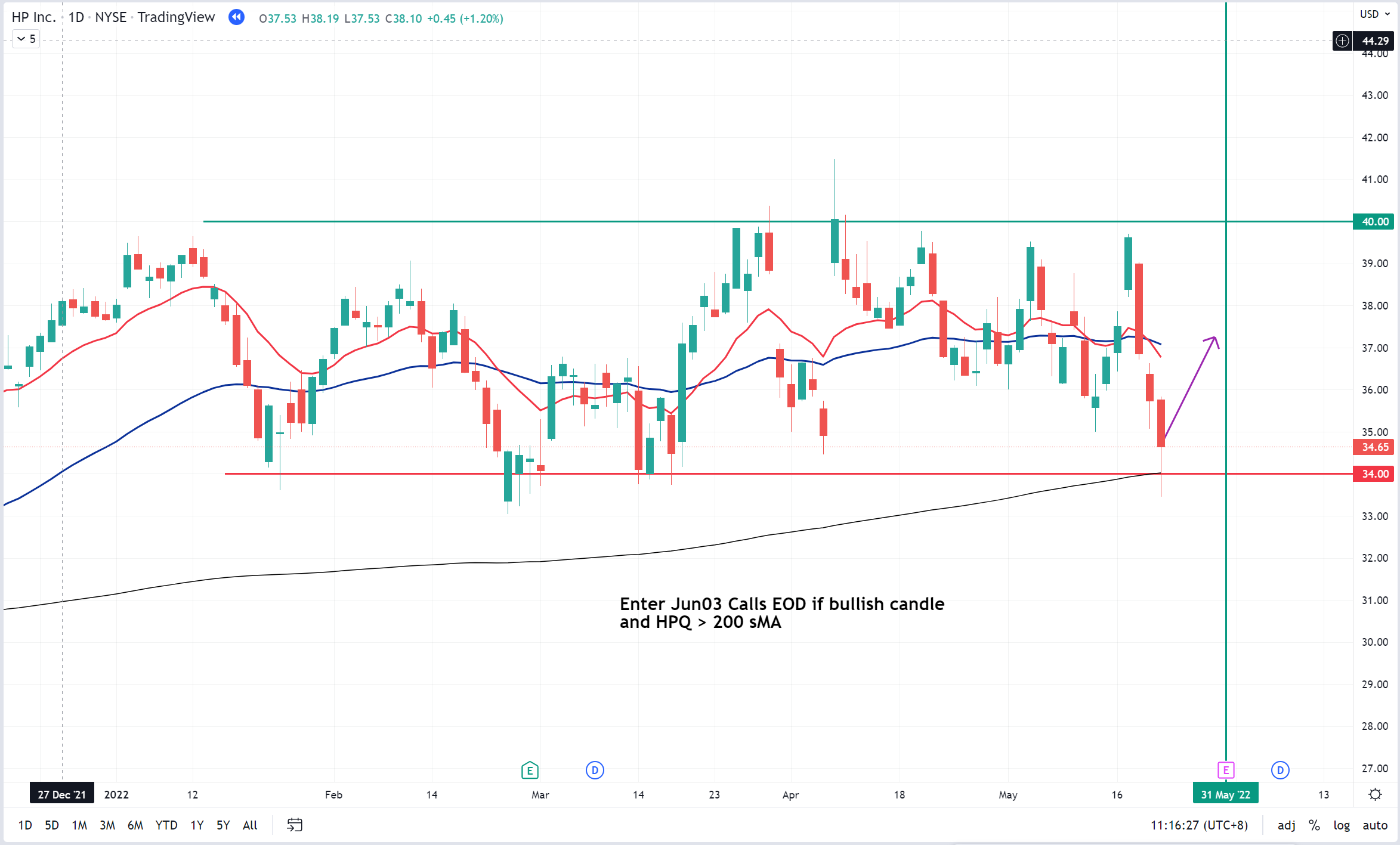This screenshot has width=1400, height=845.
Task: Click the NYSE exchange label
Action: pyautogui.click(x=111, y=17)
